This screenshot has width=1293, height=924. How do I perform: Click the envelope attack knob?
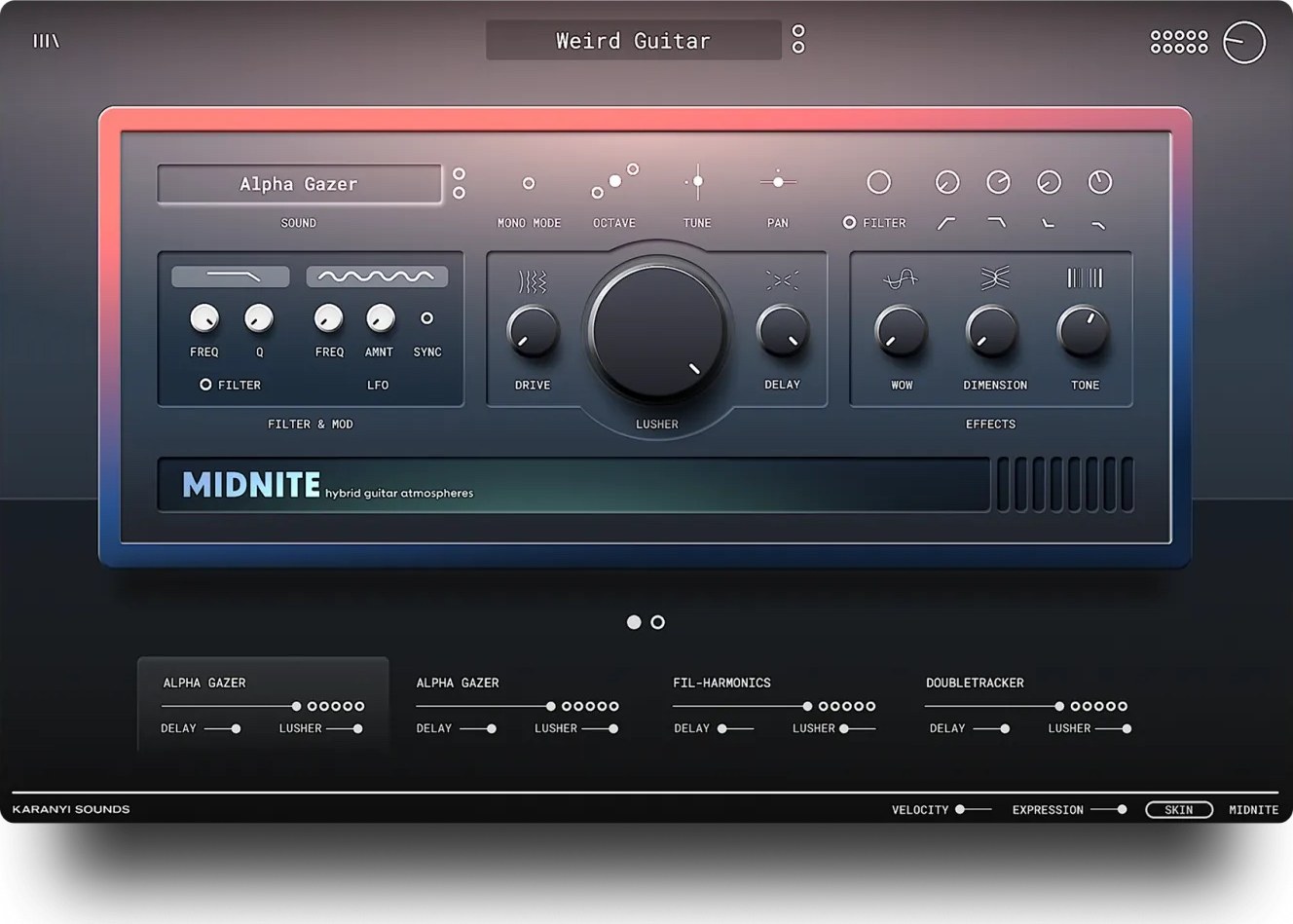coord(946,182)
